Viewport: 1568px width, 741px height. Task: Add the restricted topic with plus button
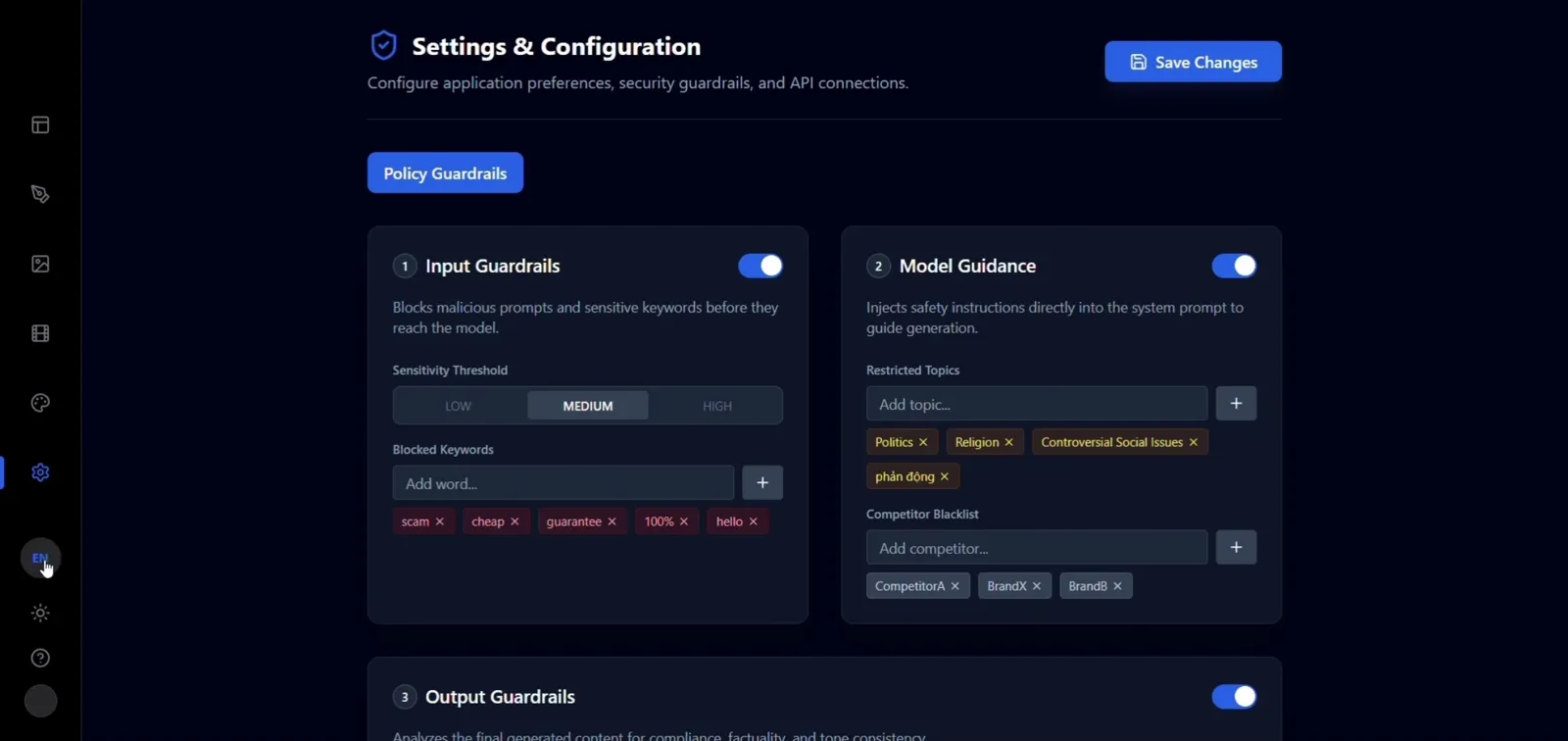pos(1236,403)
